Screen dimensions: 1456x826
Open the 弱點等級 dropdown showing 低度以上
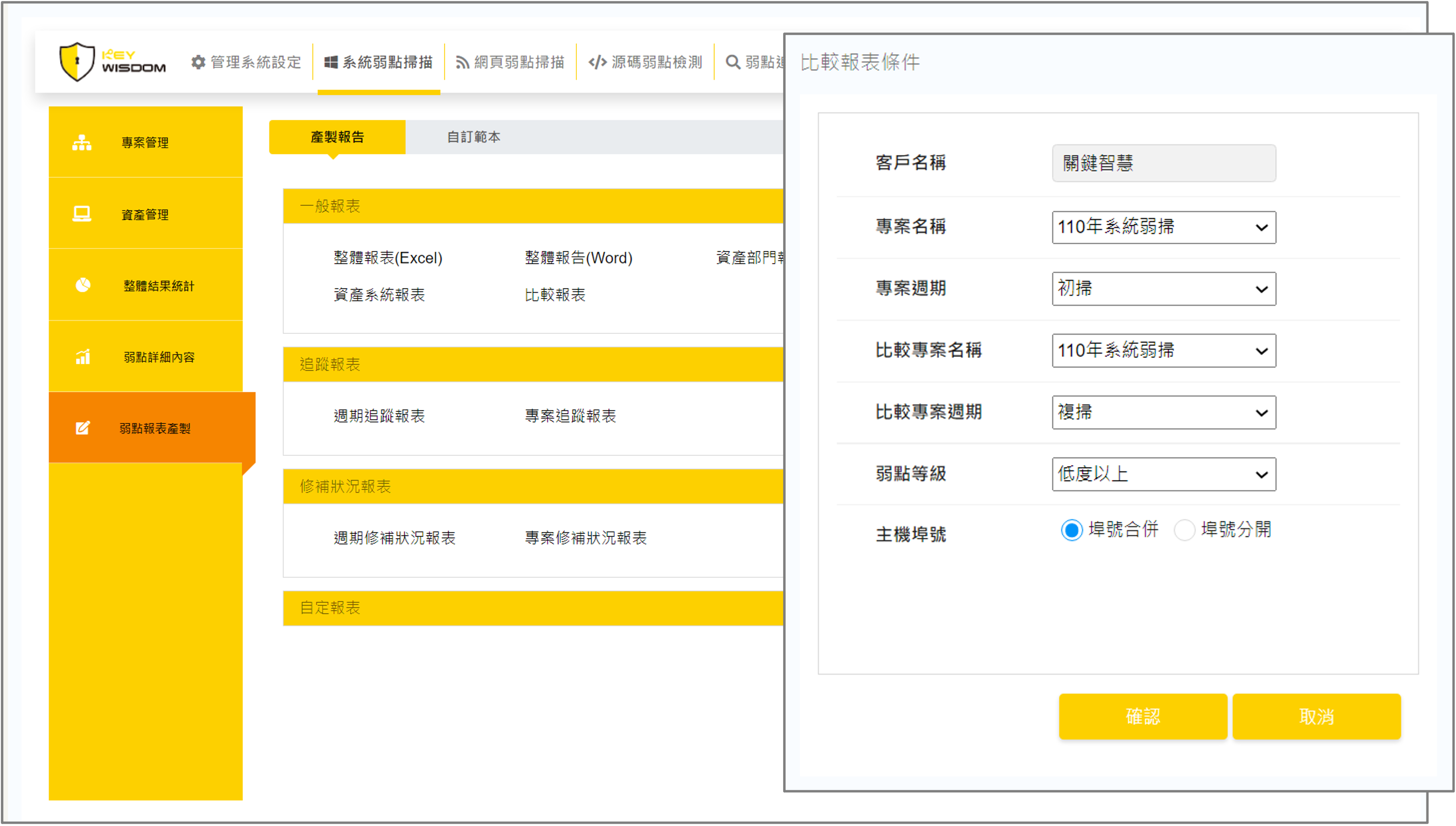point(1163,474)
